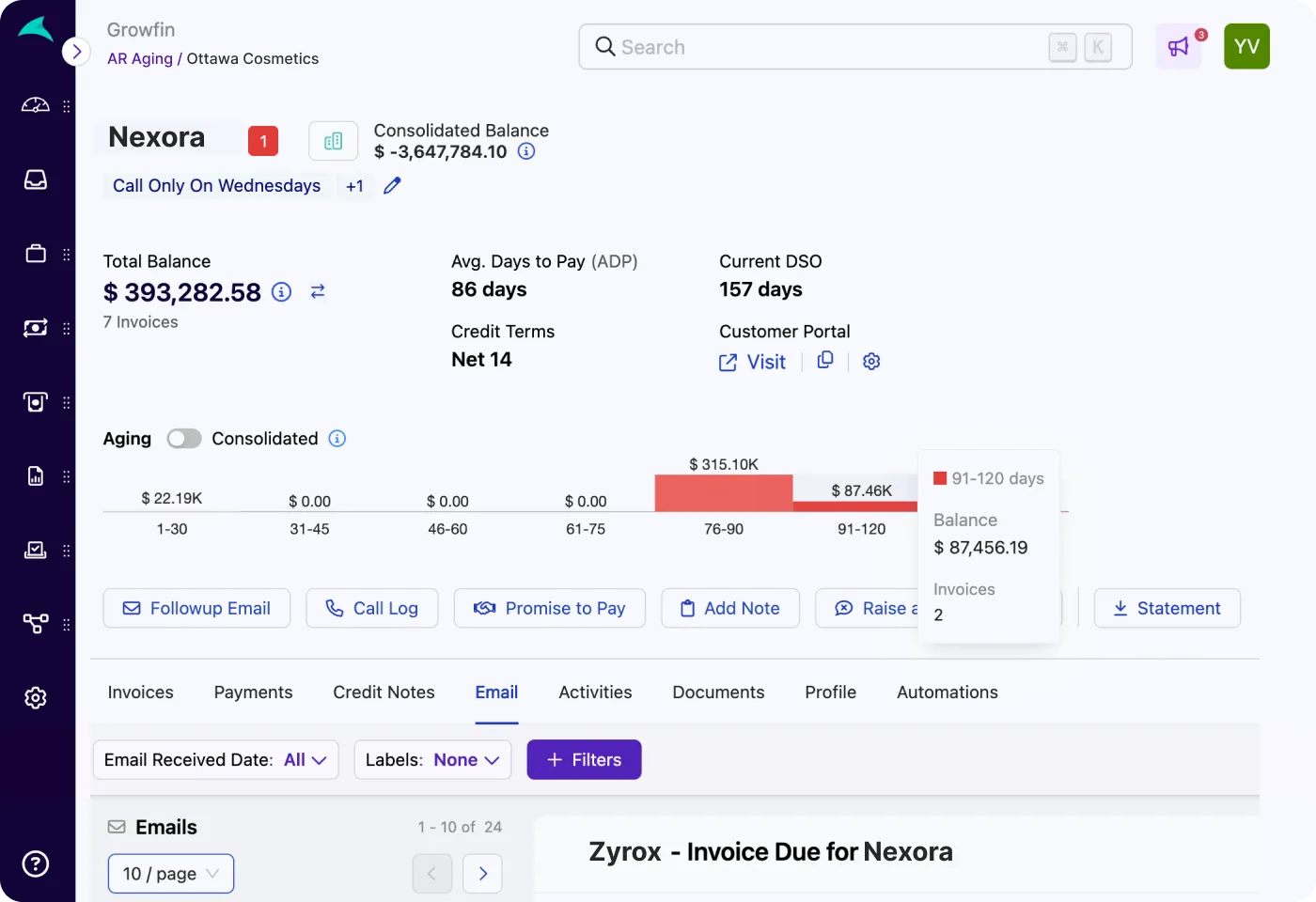Click the 91-120 aging bar
1316x902 pixels.
coord(855,506)
